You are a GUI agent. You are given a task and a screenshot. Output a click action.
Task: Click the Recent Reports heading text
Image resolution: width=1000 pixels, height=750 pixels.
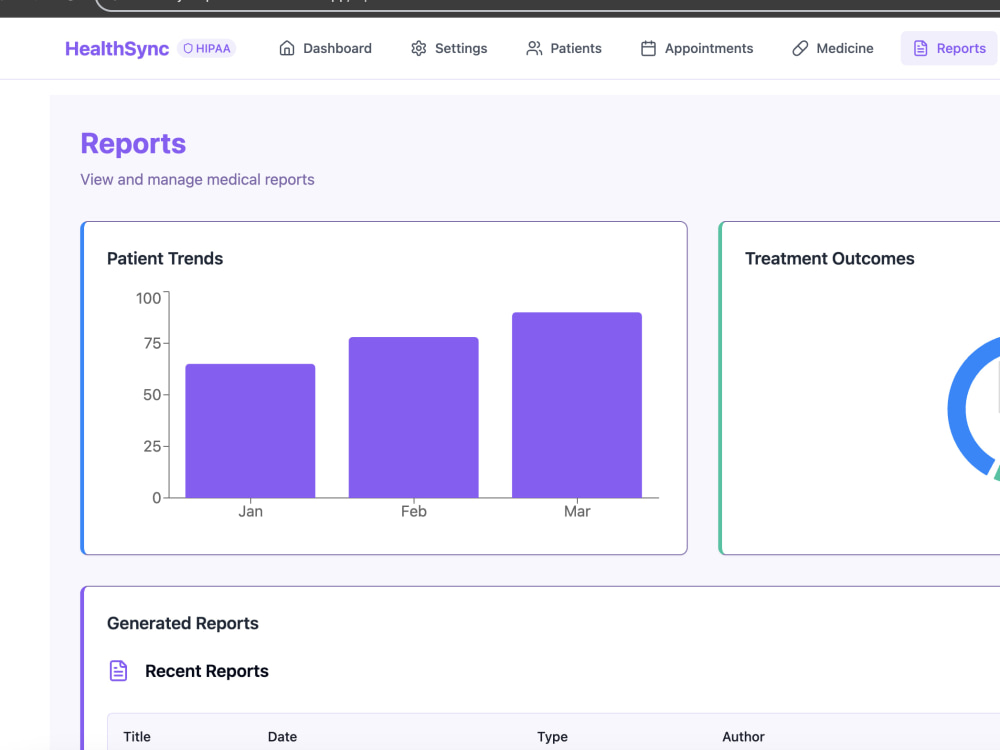(207, 671)
